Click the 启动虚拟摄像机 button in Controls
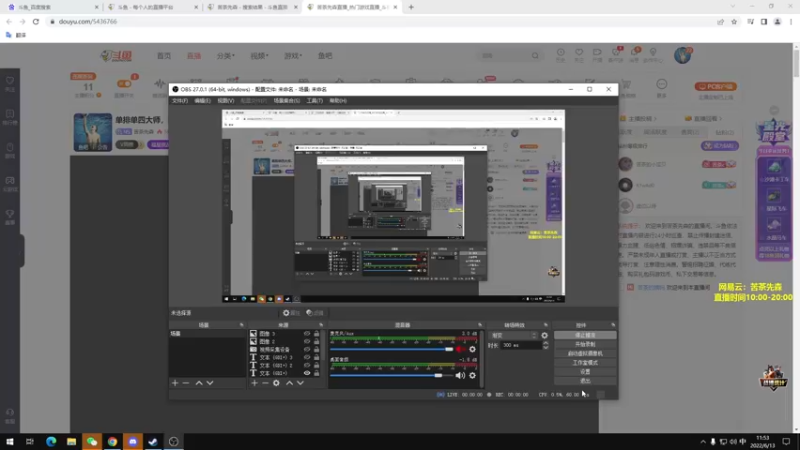The image size is (800, 450). (x=585, y=354)
